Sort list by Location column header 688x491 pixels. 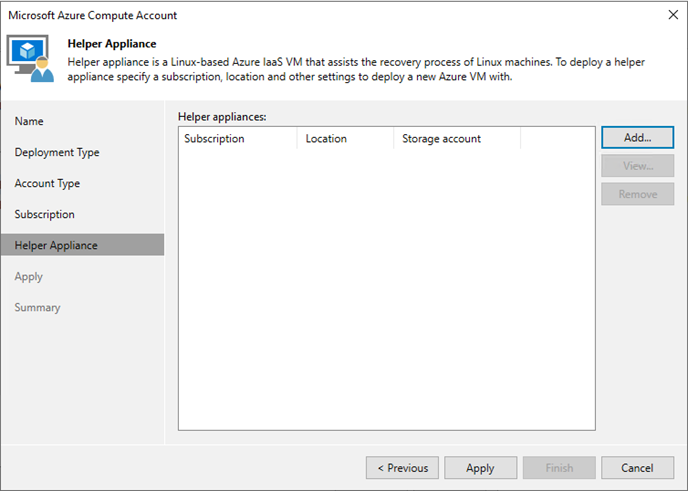[345, 139]
